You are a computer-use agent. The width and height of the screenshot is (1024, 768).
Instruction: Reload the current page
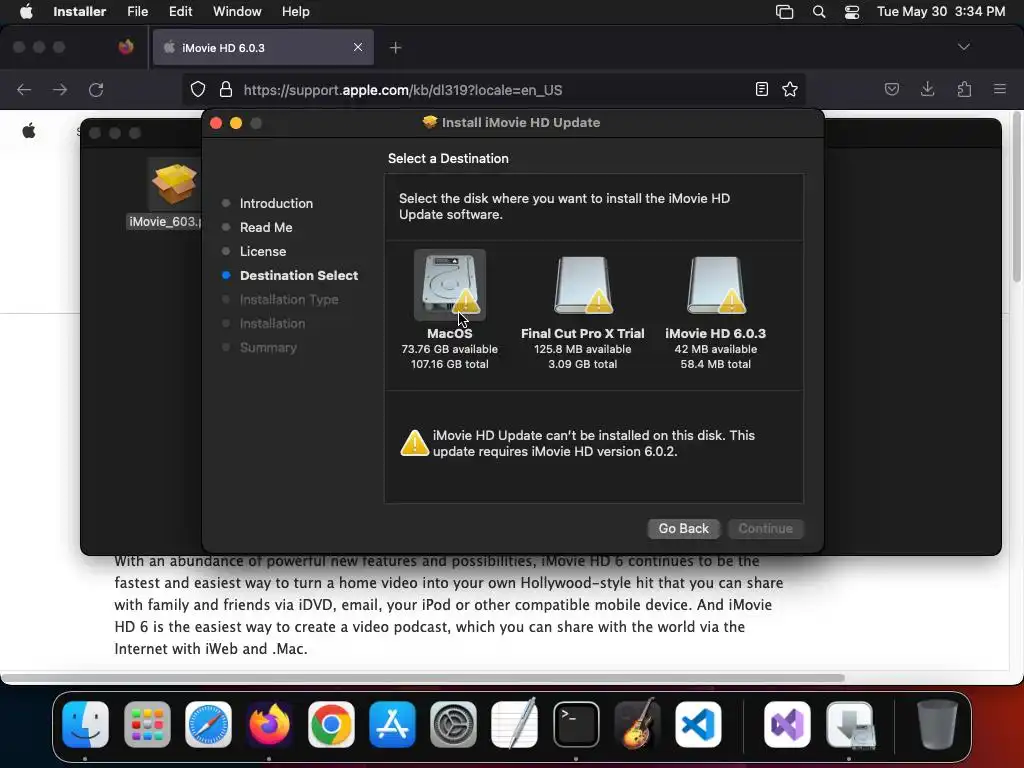(96, 89)
